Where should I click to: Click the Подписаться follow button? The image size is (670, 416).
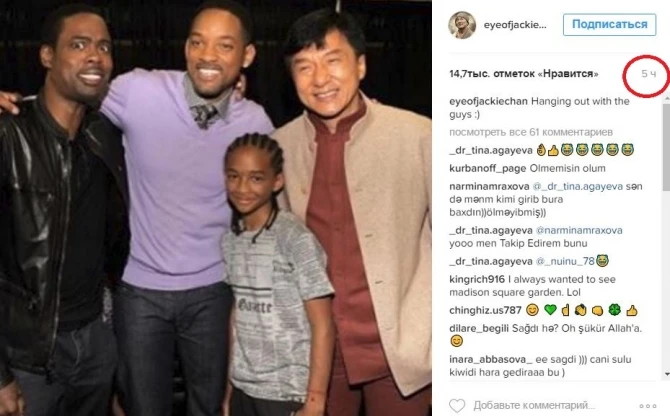(609, 24)
